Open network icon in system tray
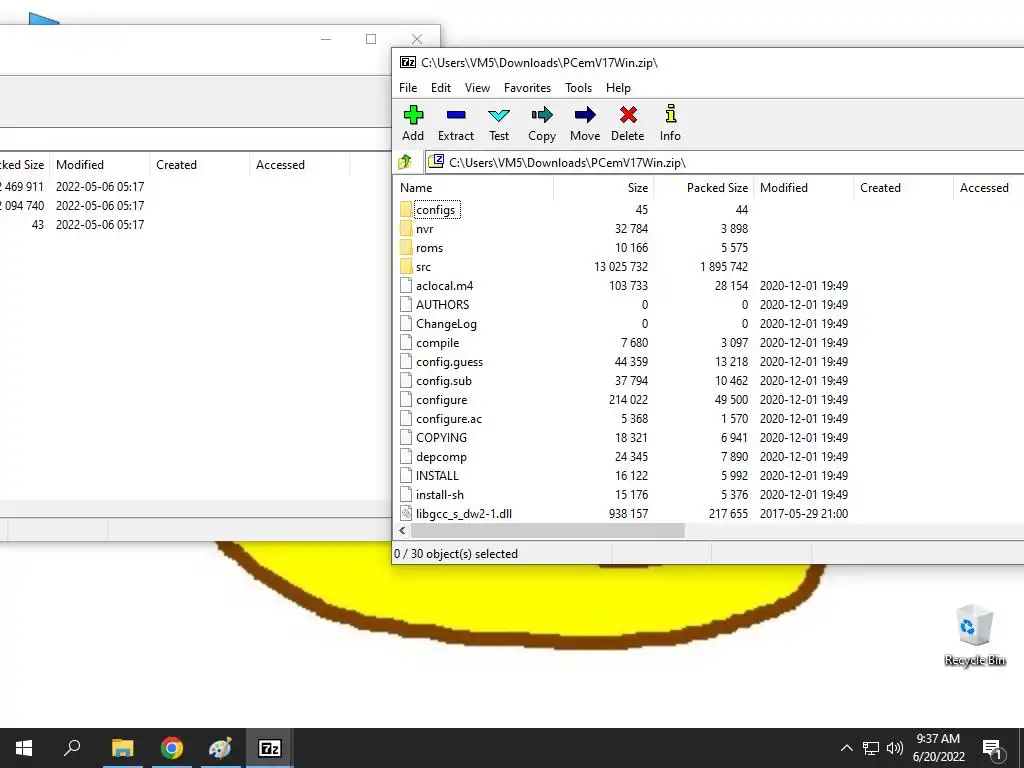 click(871, 748)
